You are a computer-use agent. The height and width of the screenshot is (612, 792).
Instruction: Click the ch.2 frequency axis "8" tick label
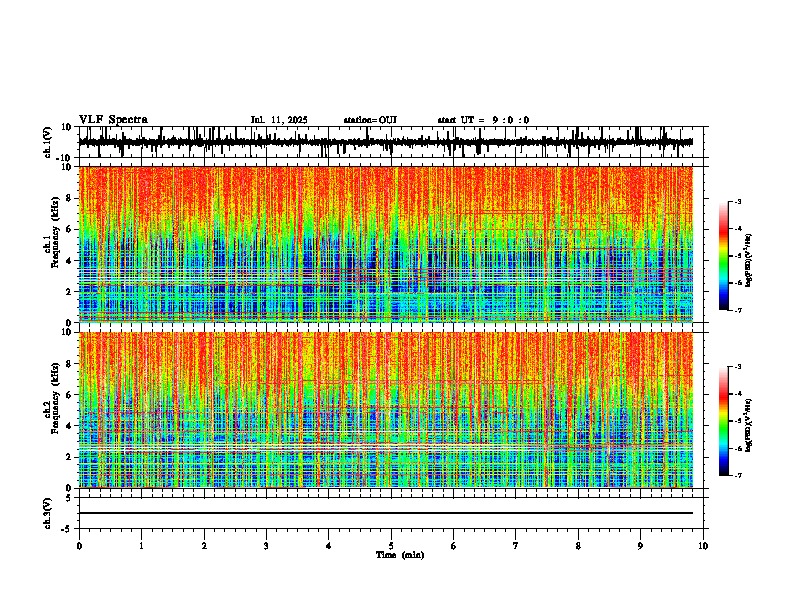pyautogui.click(x=70, y=364)
